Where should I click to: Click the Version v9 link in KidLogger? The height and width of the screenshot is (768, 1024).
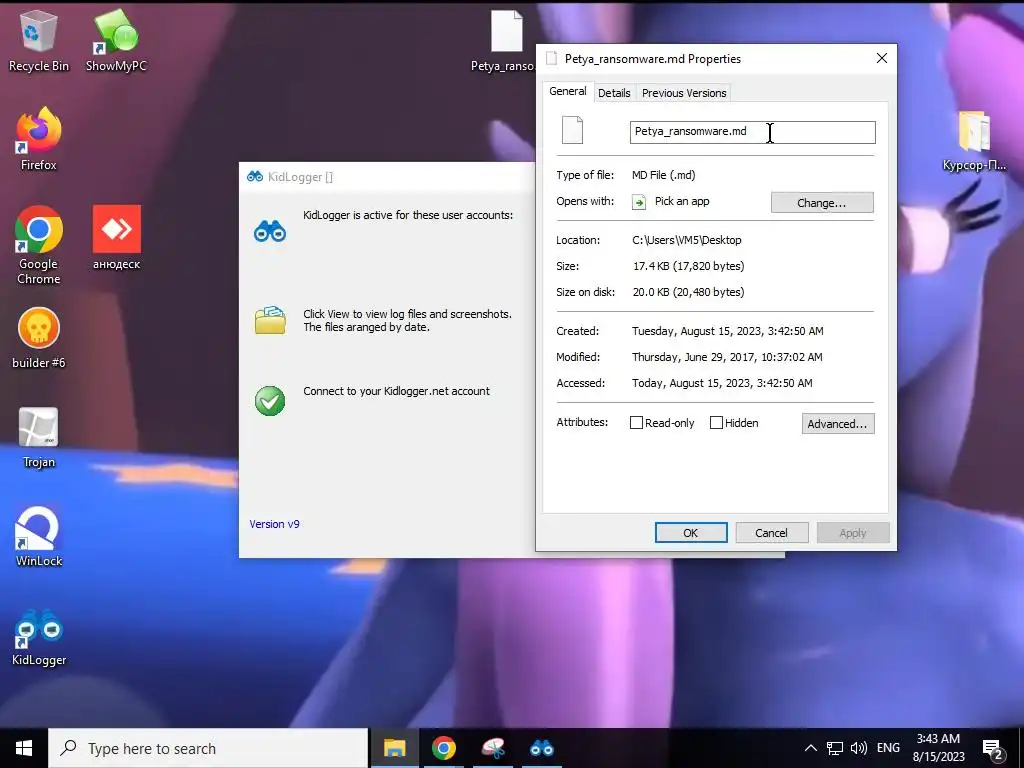[274, 524]
